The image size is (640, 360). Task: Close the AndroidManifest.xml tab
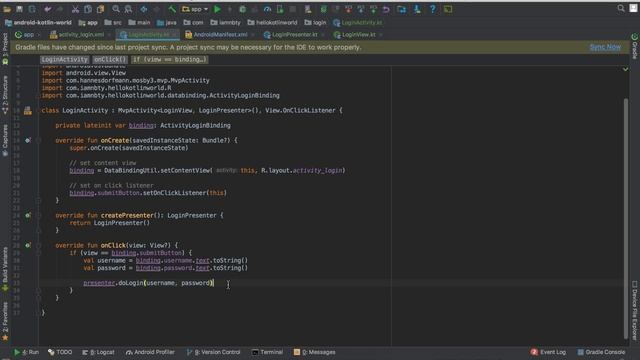pyautogui.click(x=253, y=35)
